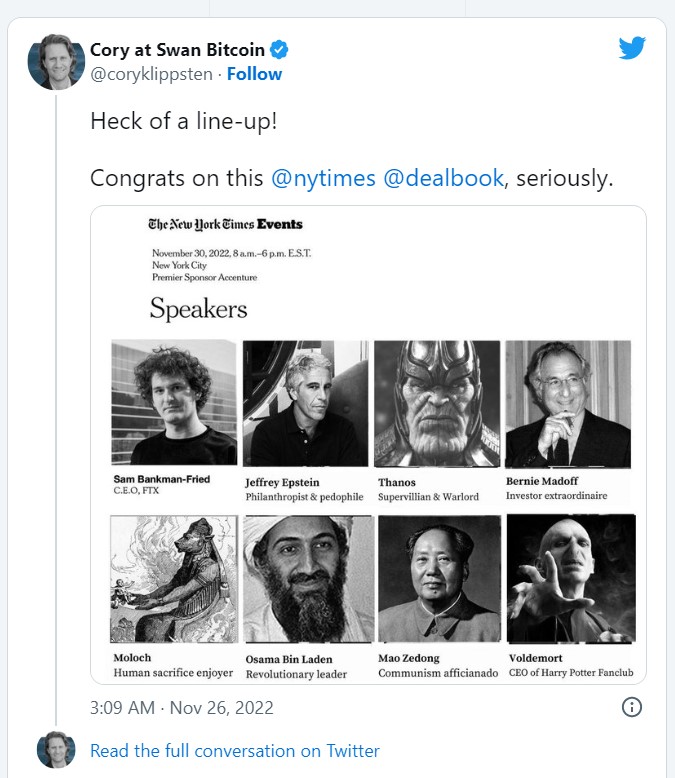Open the @nytimes mention
Screen dimensions: 675x778
click(x=323, y=178)
